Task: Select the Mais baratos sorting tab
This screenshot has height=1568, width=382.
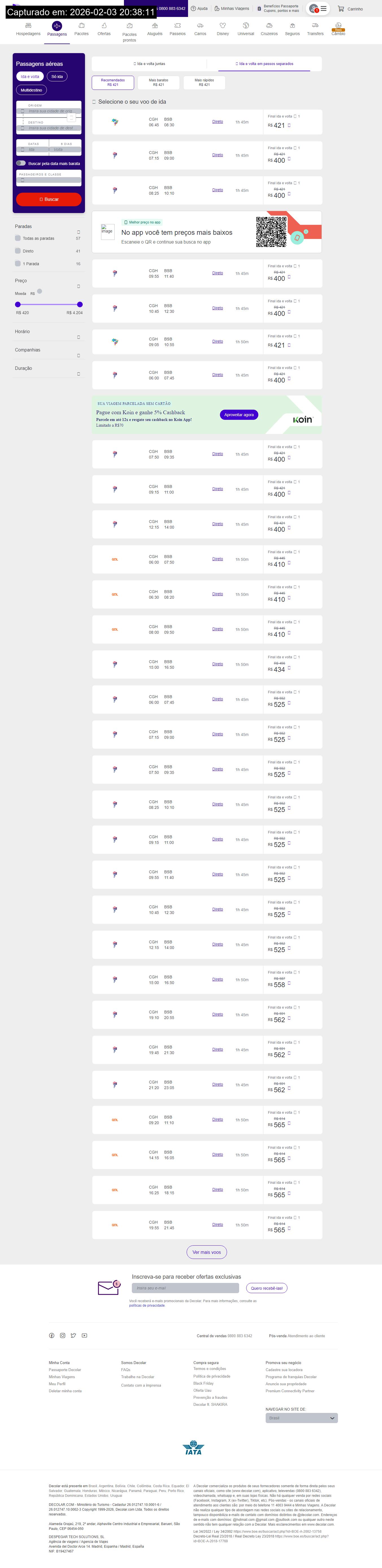Action: point(158,82)
